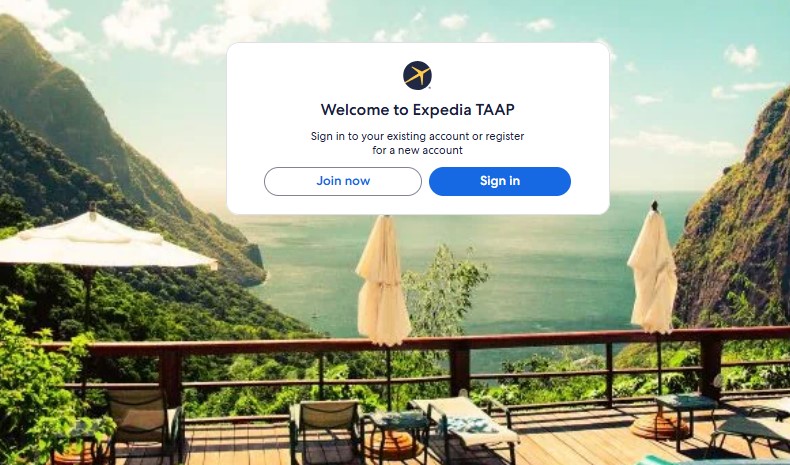
Task: Click the green tree behind the railing
Action: click(443, 290)
